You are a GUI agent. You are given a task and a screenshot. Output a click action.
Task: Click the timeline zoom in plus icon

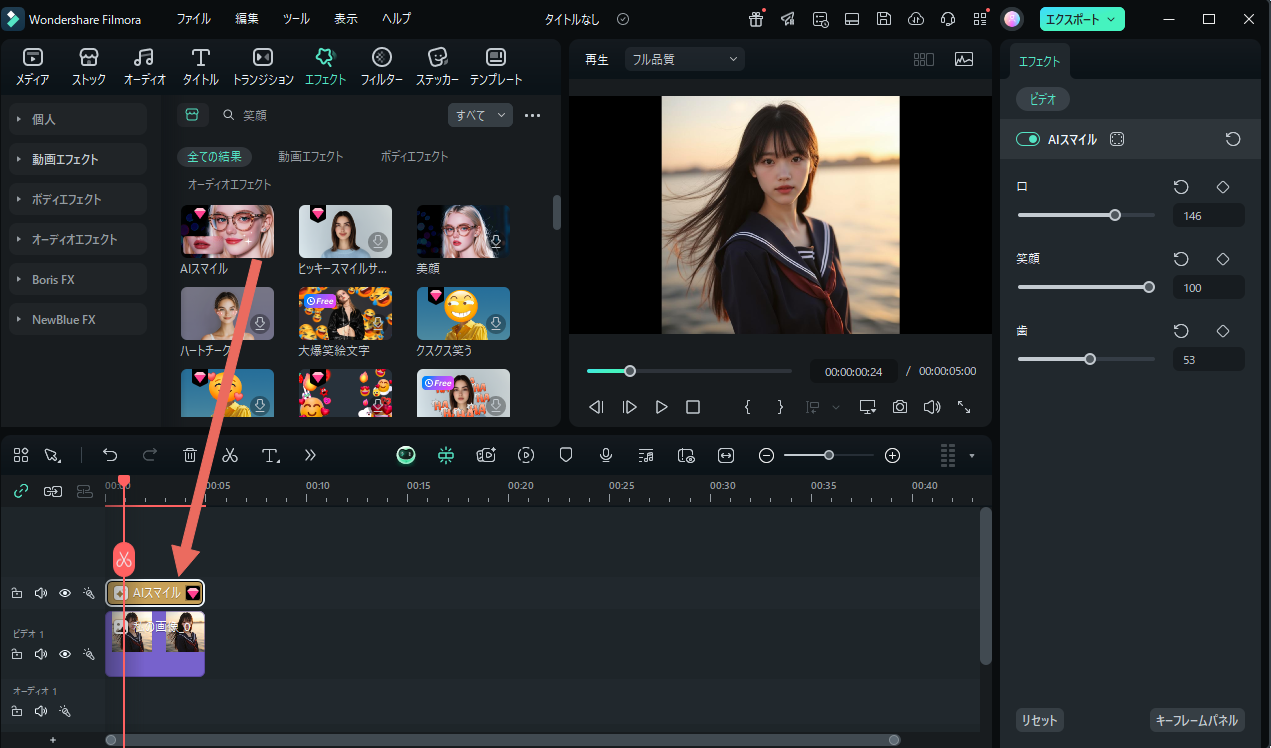click(x=893, y=455)
